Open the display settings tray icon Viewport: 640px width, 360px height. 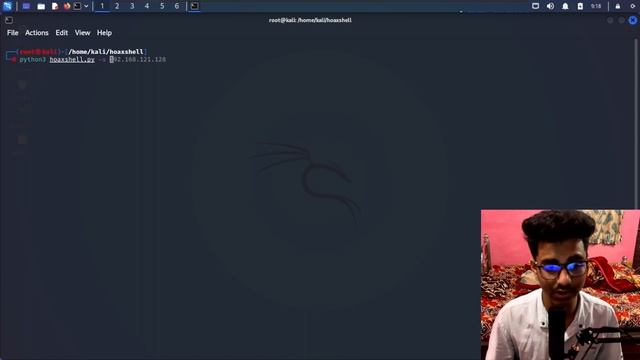click(x=536, y=6)
